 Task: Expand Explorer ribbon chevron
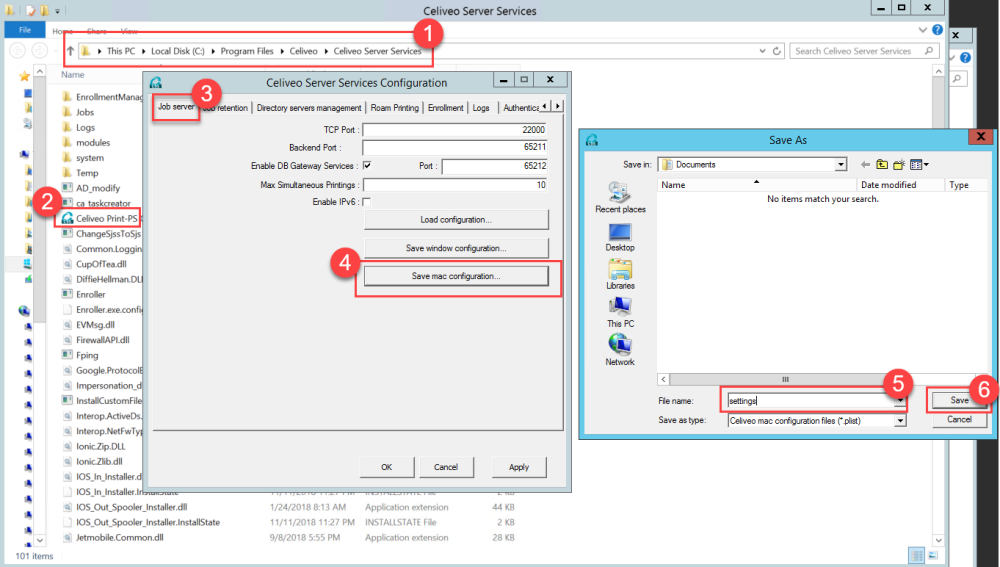(922, 30)
